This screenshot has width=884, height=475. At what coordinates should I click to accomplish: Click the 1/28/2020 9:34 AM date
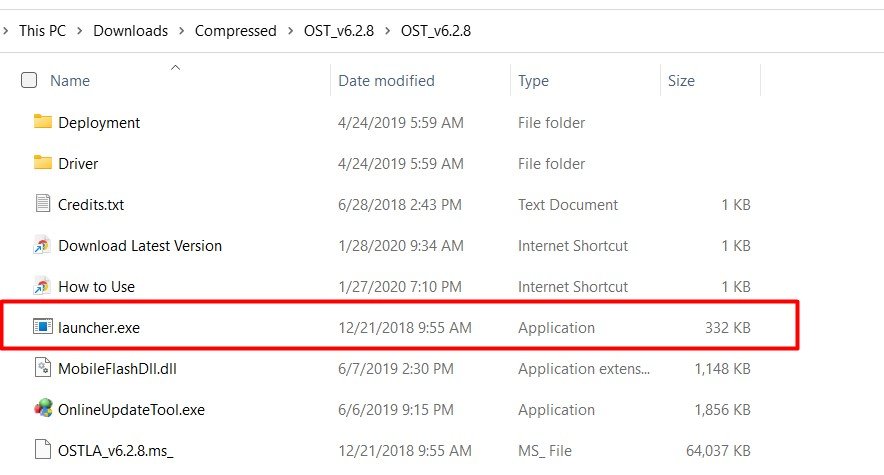tap(401, 246)
